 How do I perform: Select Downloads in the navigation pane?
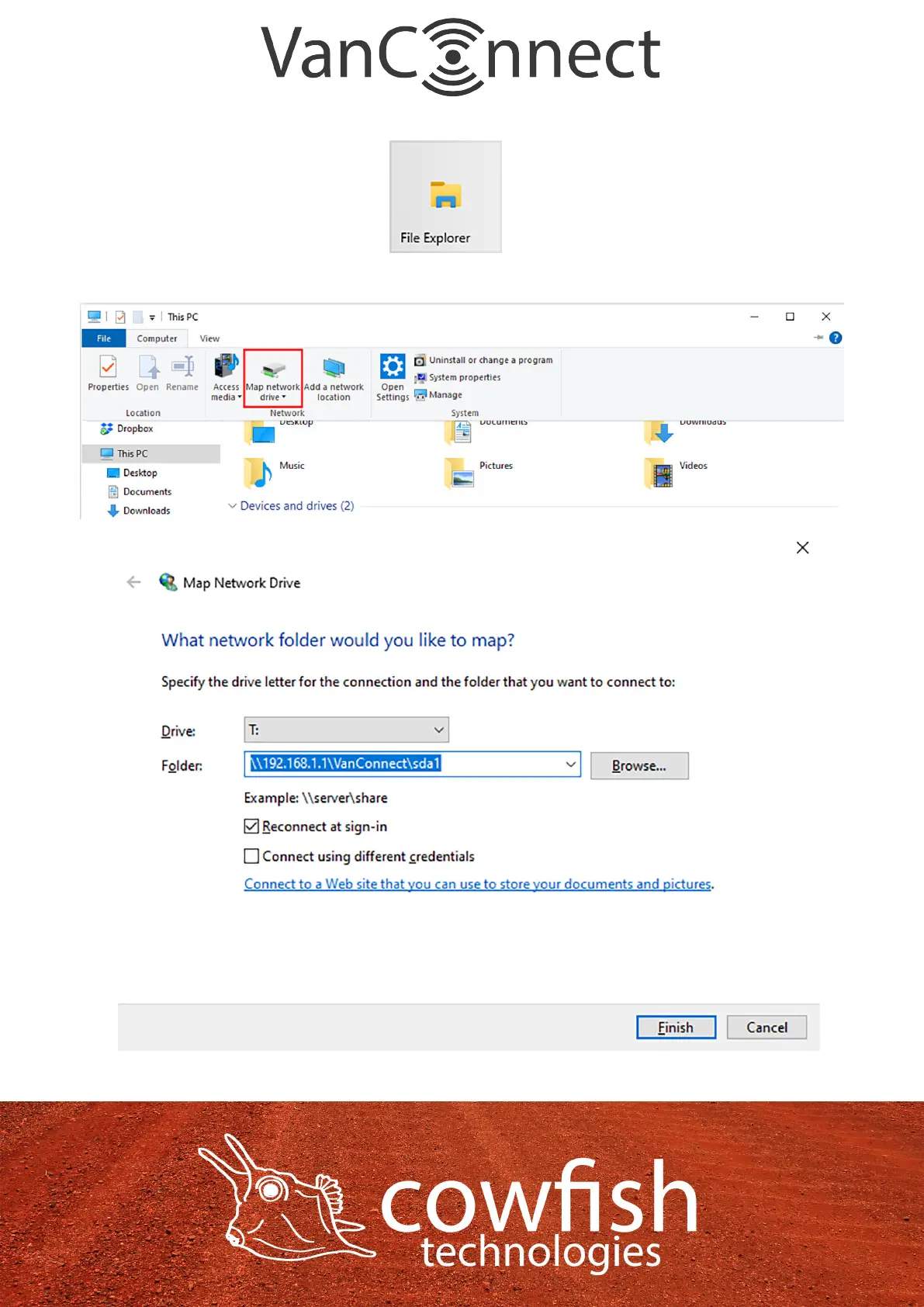139,511
